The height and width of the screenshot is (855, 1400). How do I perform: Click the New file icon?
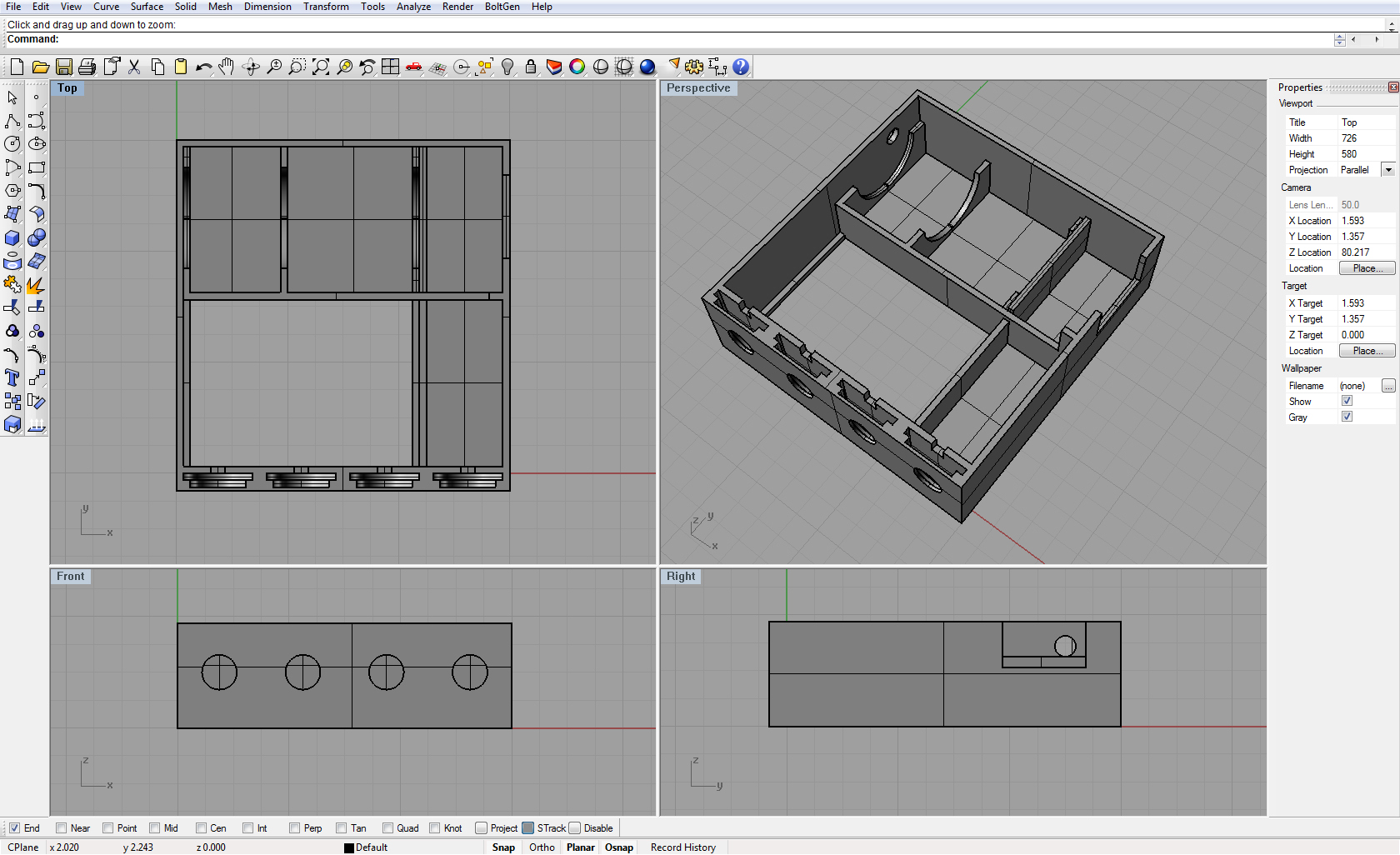17,67
